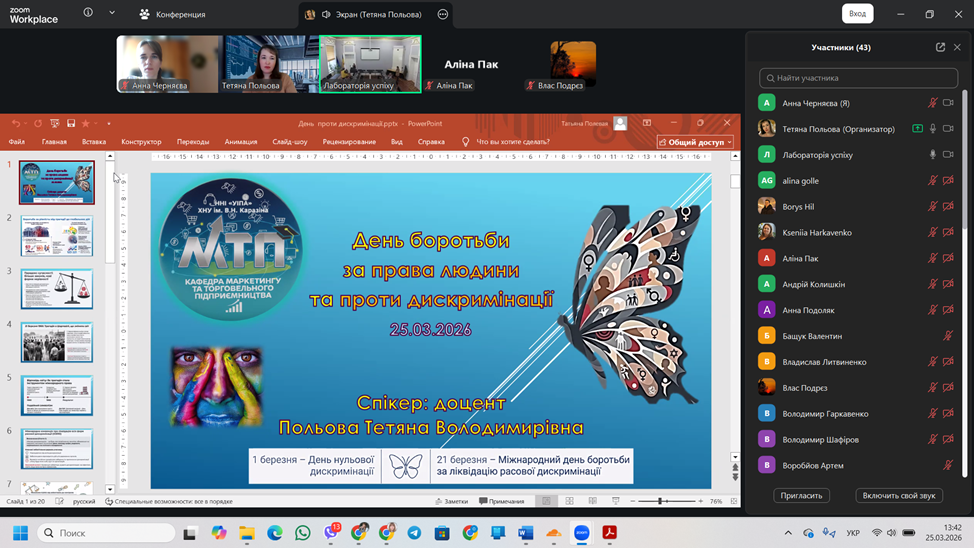Open Adobe Acrobat from taskbar

[609, 533]
